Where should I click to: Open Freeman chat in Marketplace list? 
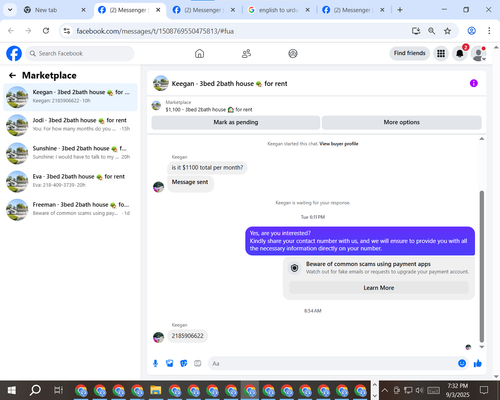pos(70,209)
